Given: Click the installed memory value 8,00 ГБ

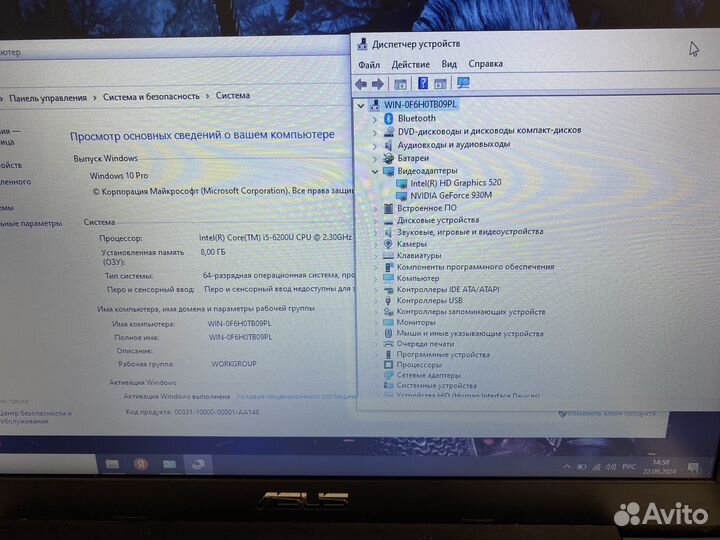Looking at the screenshot, I should point(213,252).
